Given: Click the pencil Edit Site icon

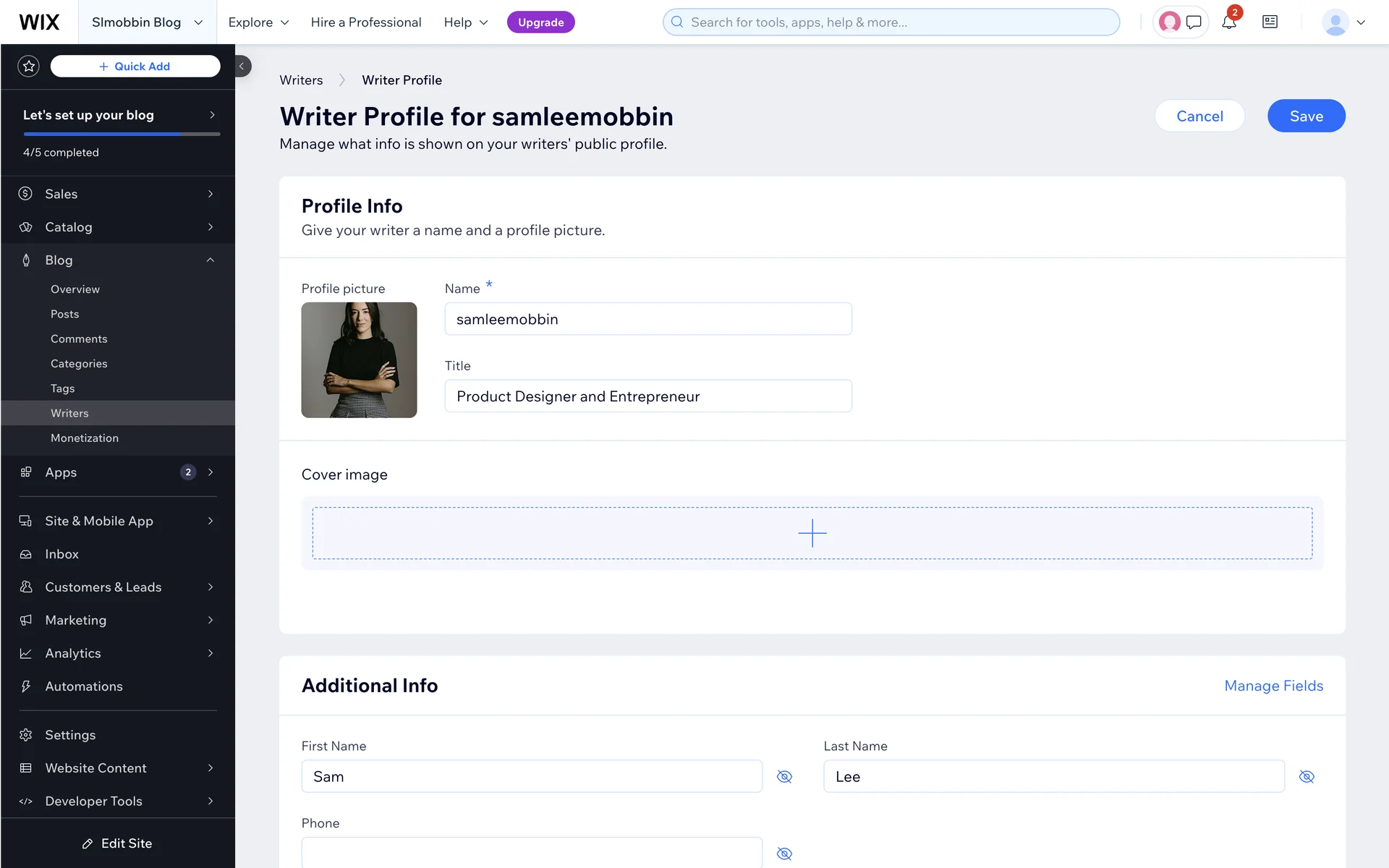Looking at the screenshot, I should (x=88, y=843).
